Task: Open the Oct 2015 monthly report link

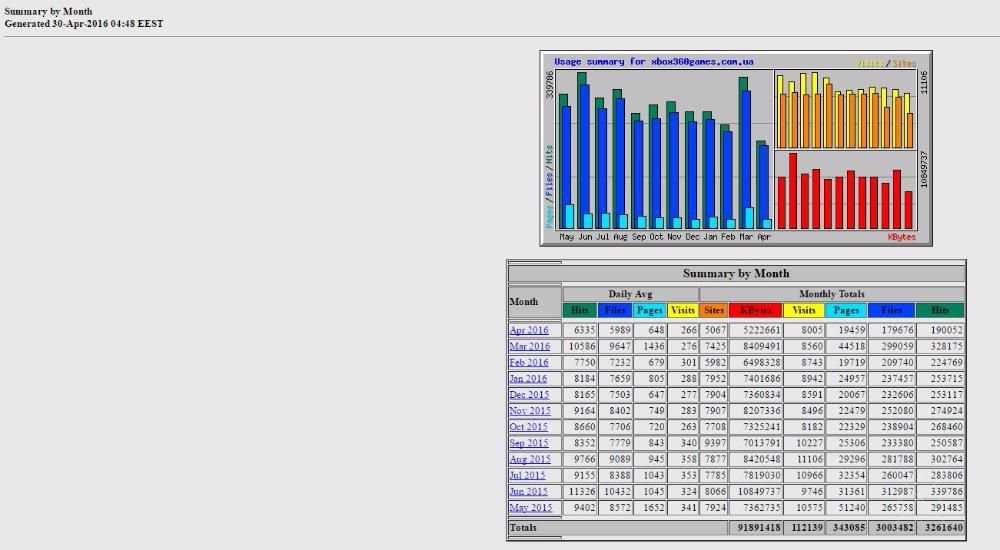Action: [529, 426]
